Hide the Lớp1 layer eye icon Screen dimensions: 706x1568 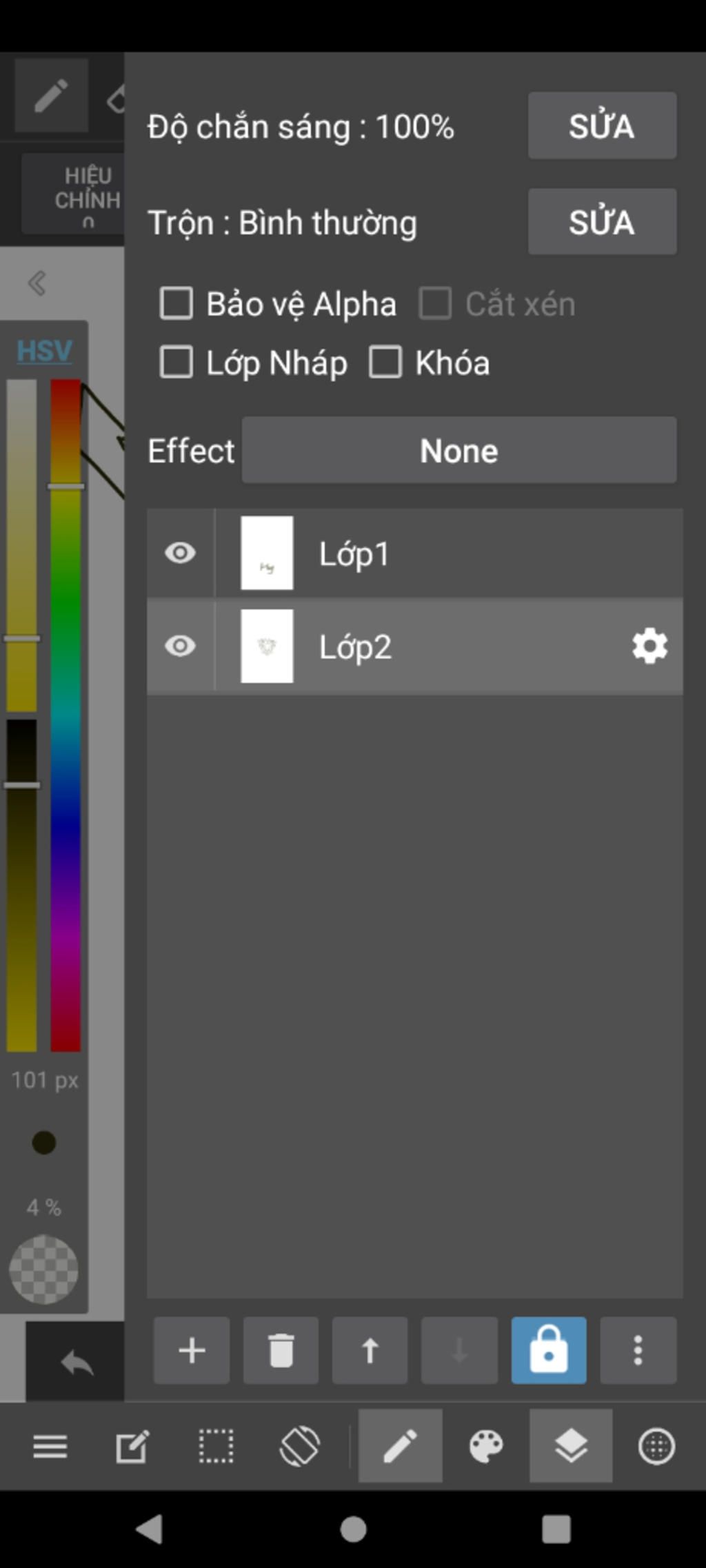tap(181, 553)
